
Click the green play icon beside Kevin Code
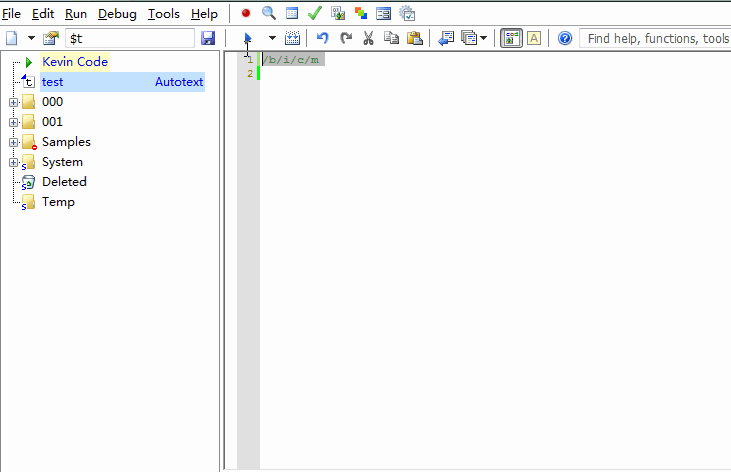(x=29, y=62)
